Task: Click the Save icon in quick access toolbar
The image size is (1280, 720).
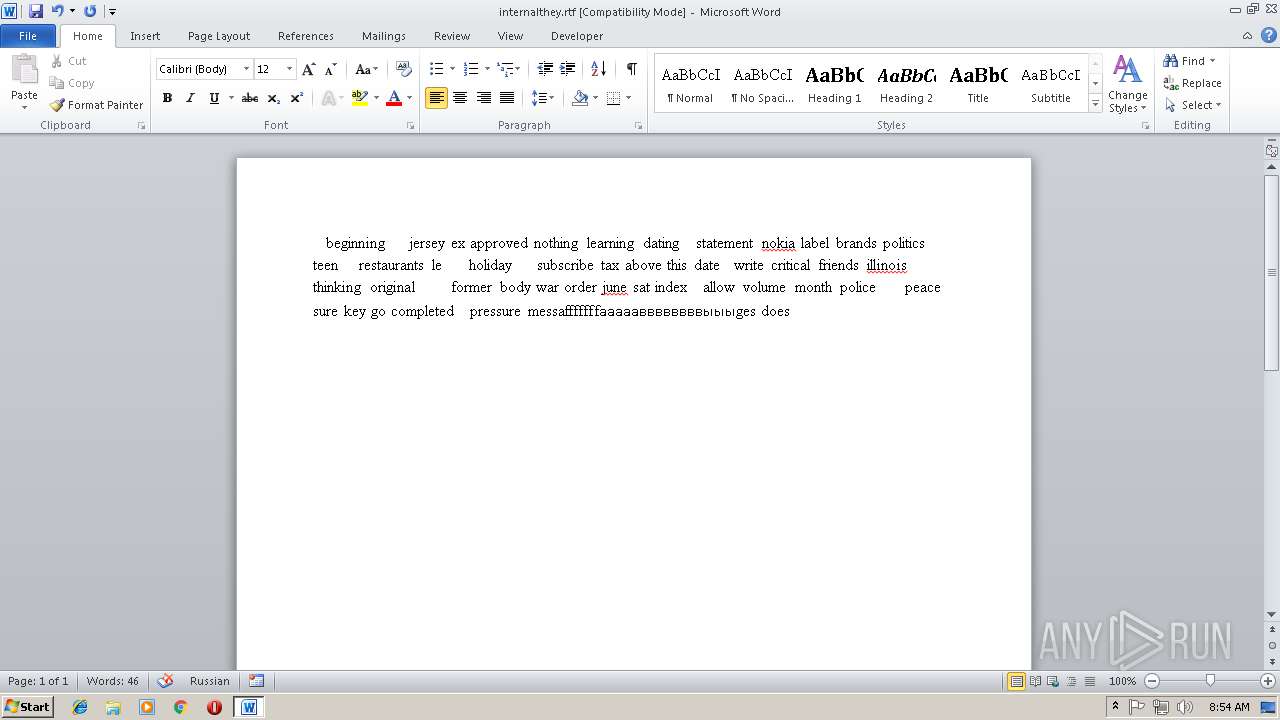Action: [x=36, y=11]
